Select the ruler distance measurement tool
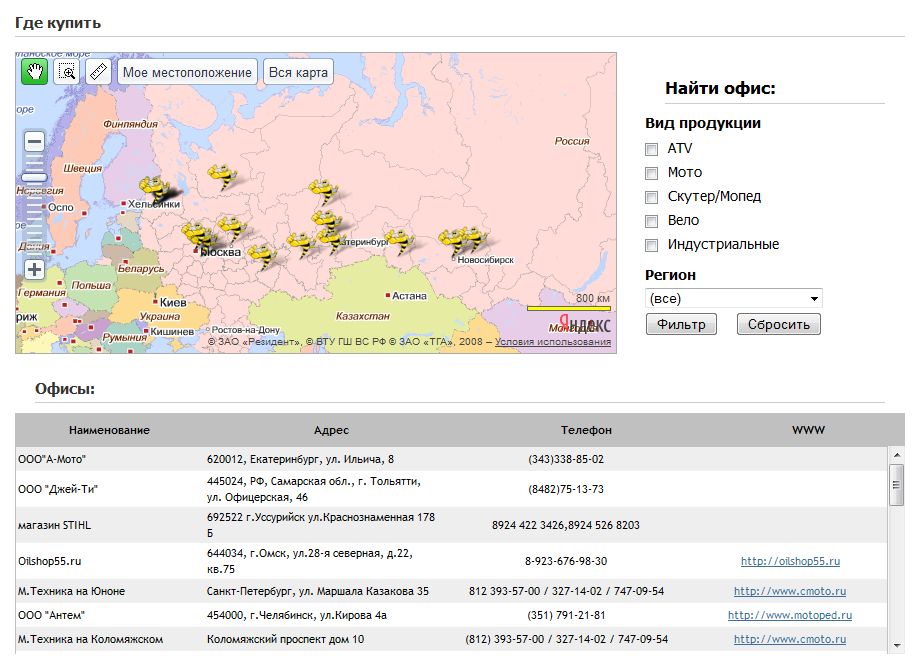The width and height of the screenshot is (919, 665). (x=98, y=72)
